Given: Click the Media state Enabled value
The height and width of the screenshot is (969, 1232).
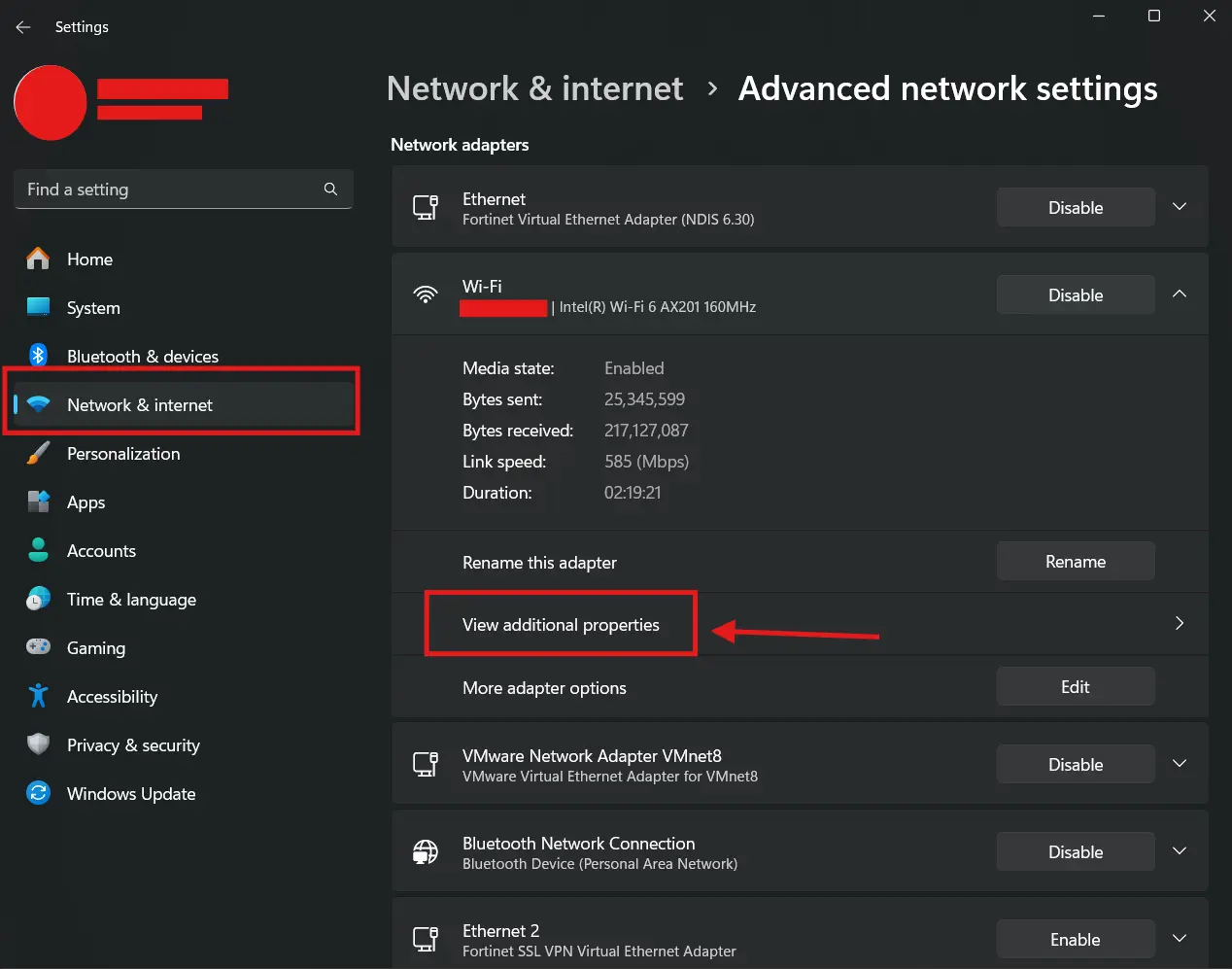Looking at the screenshot, I should click(x=634, y=368).
